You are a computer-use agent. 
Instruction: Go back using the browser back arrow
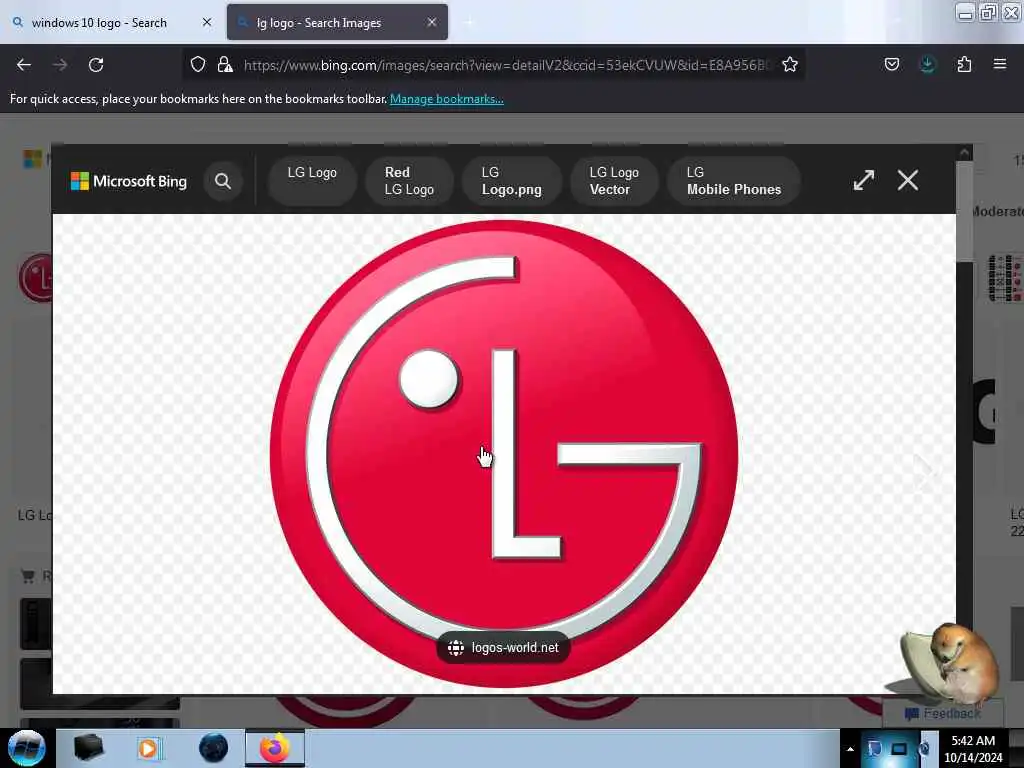(24, 65)
